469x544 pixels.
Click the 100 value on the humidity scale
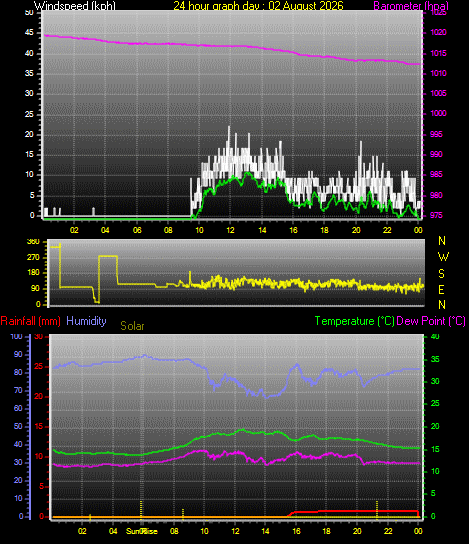tap(16, 336)
